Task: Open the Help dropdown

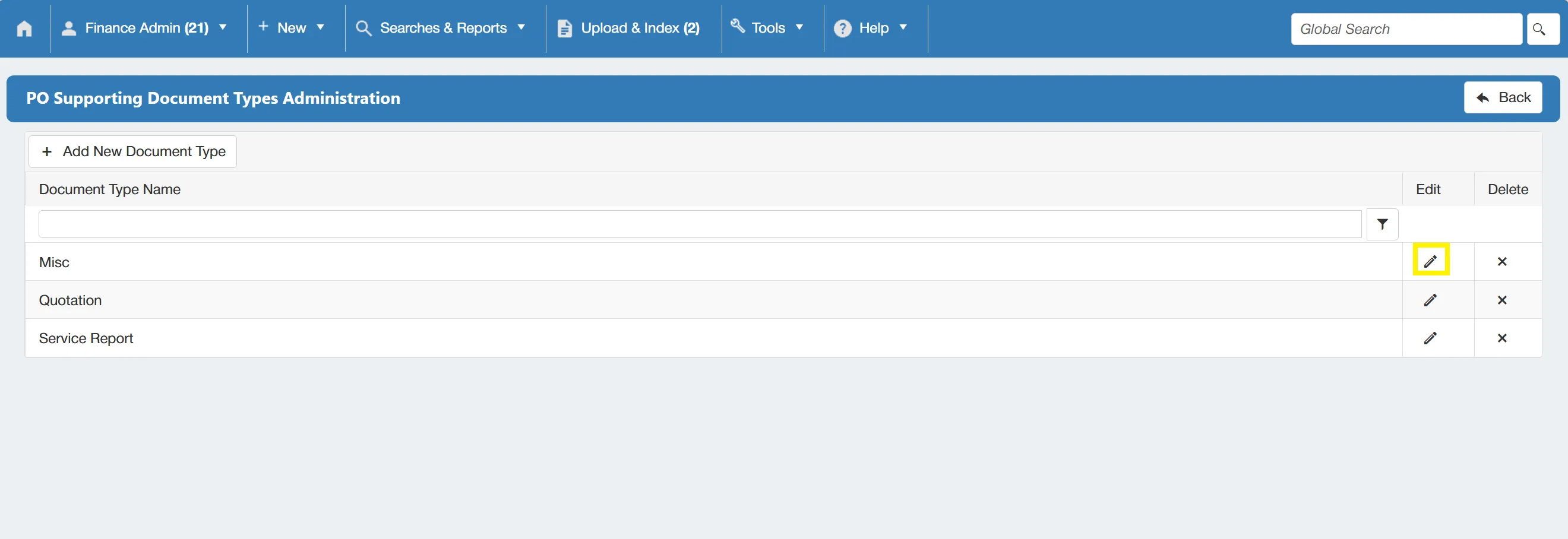Action: tap(871, 28)
